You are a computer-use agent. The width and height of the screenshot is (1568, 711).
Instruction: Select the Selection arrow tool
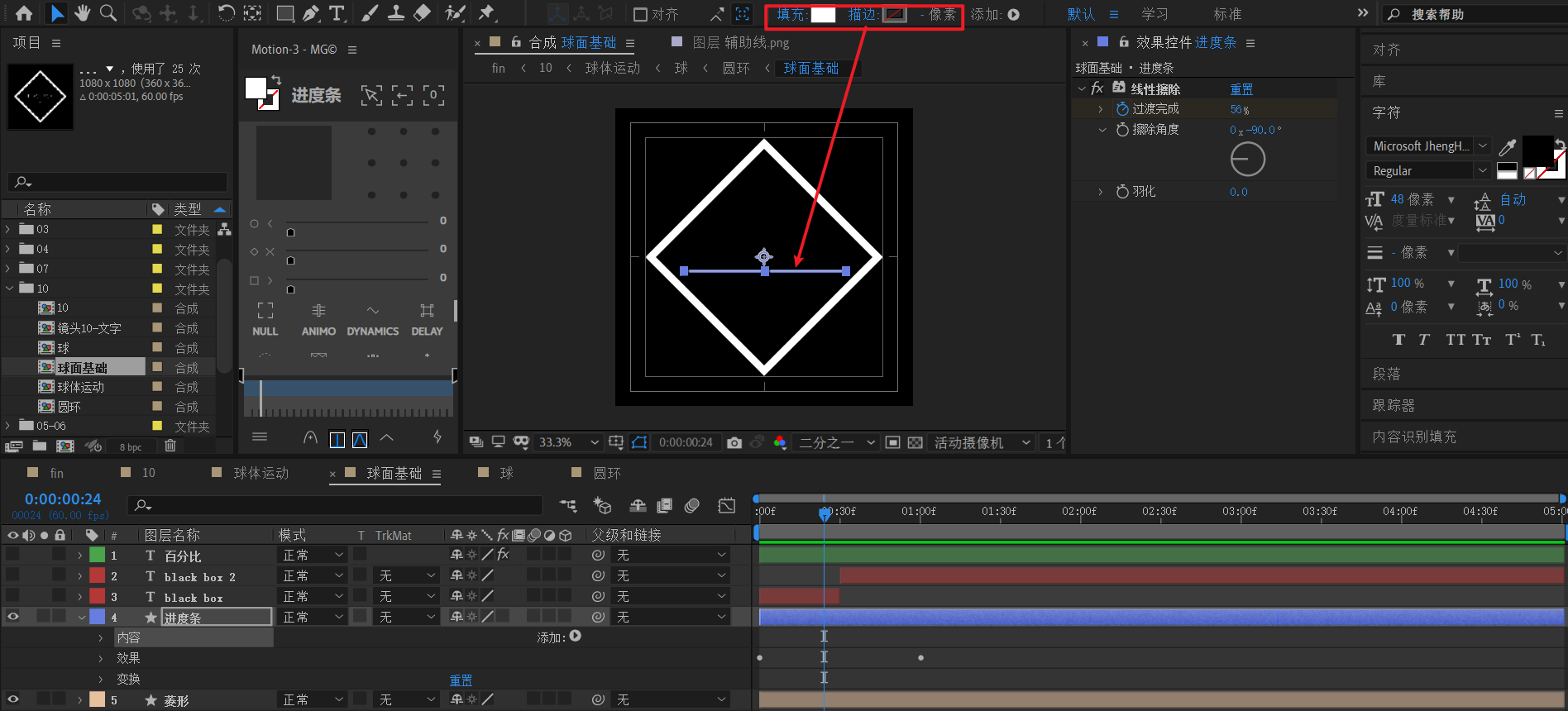[x=56, y=13]
